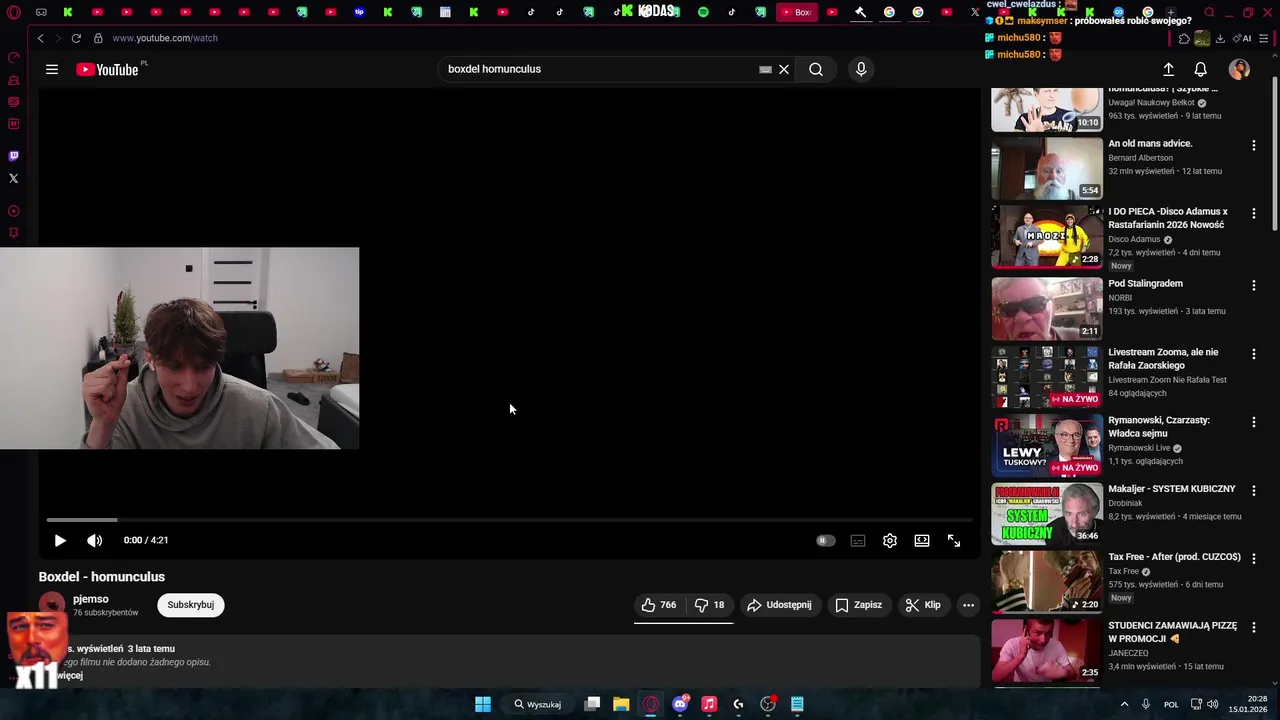Open browser downloads icon

pyautogui.click(x=1220, y=38)
